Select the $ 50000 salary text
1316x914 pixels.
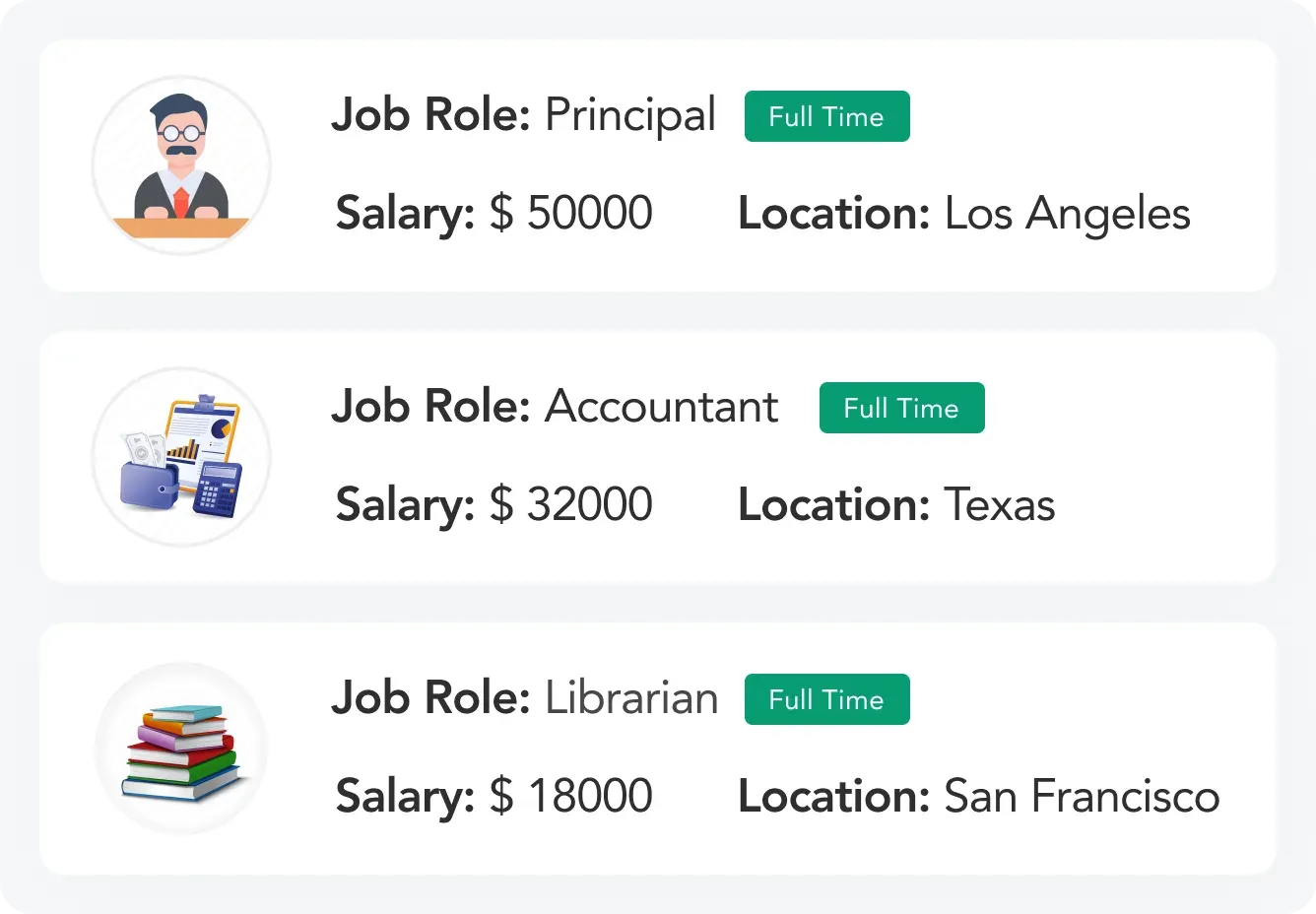pyautogui.click(x=570, y=213)
